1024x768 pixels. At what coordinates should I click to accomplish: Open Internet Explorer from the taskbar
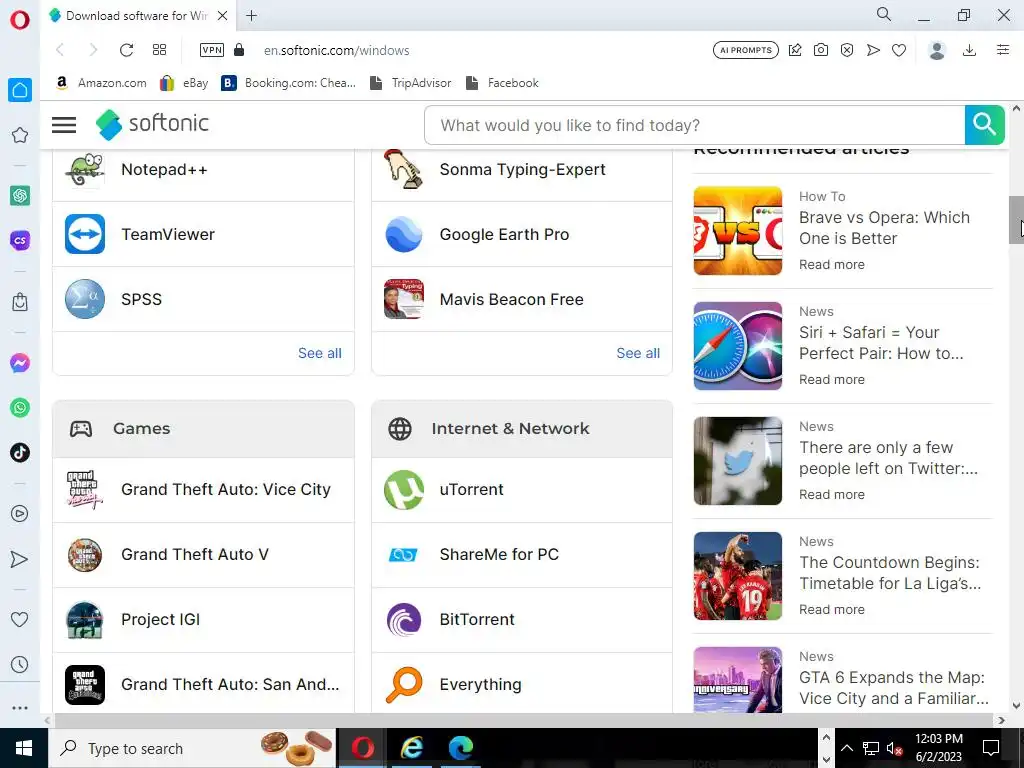pyautogui.click(x=411, y=748)
